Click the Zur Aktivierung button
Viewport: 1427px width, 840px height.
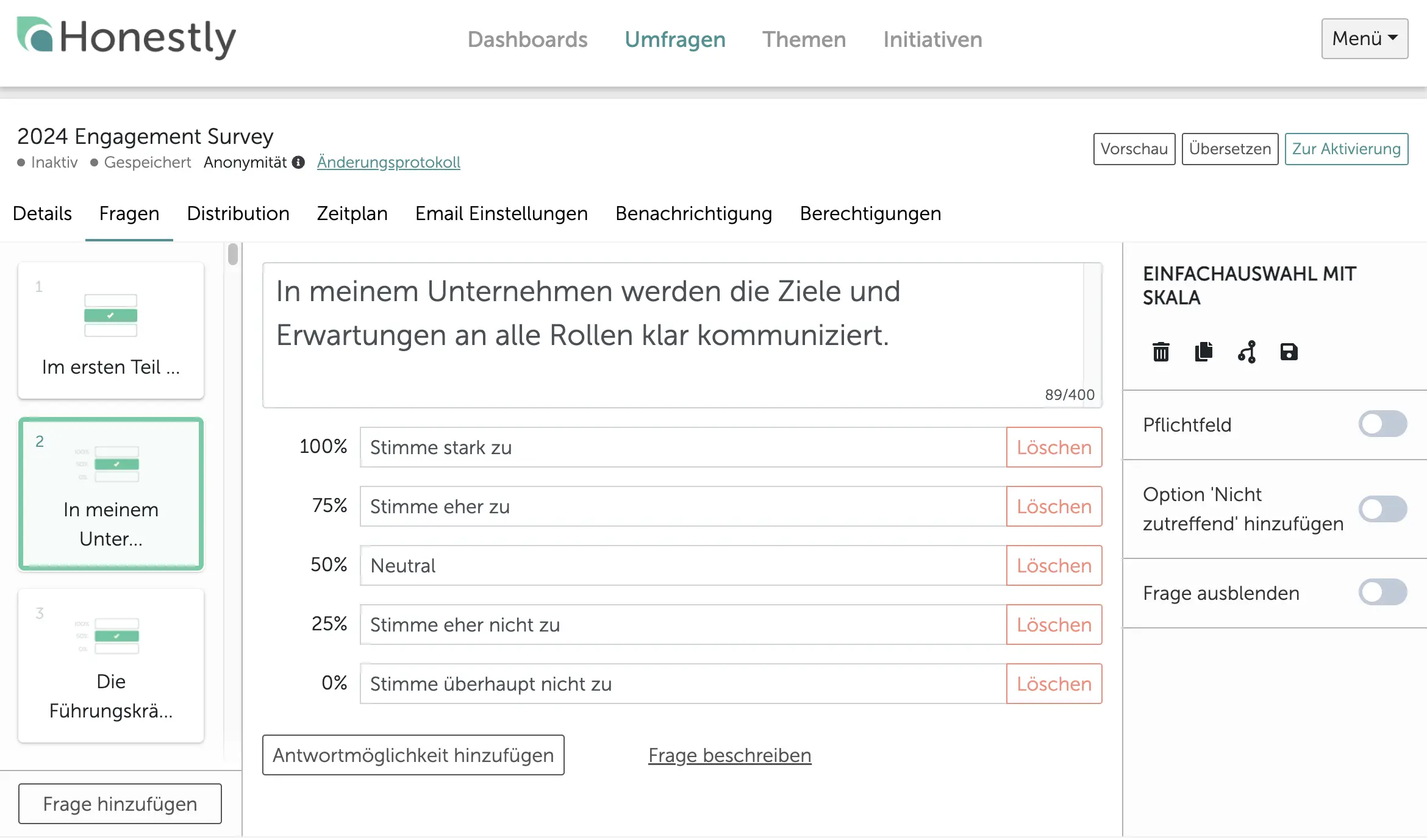pyautogui.click(x=1347, y=149)
